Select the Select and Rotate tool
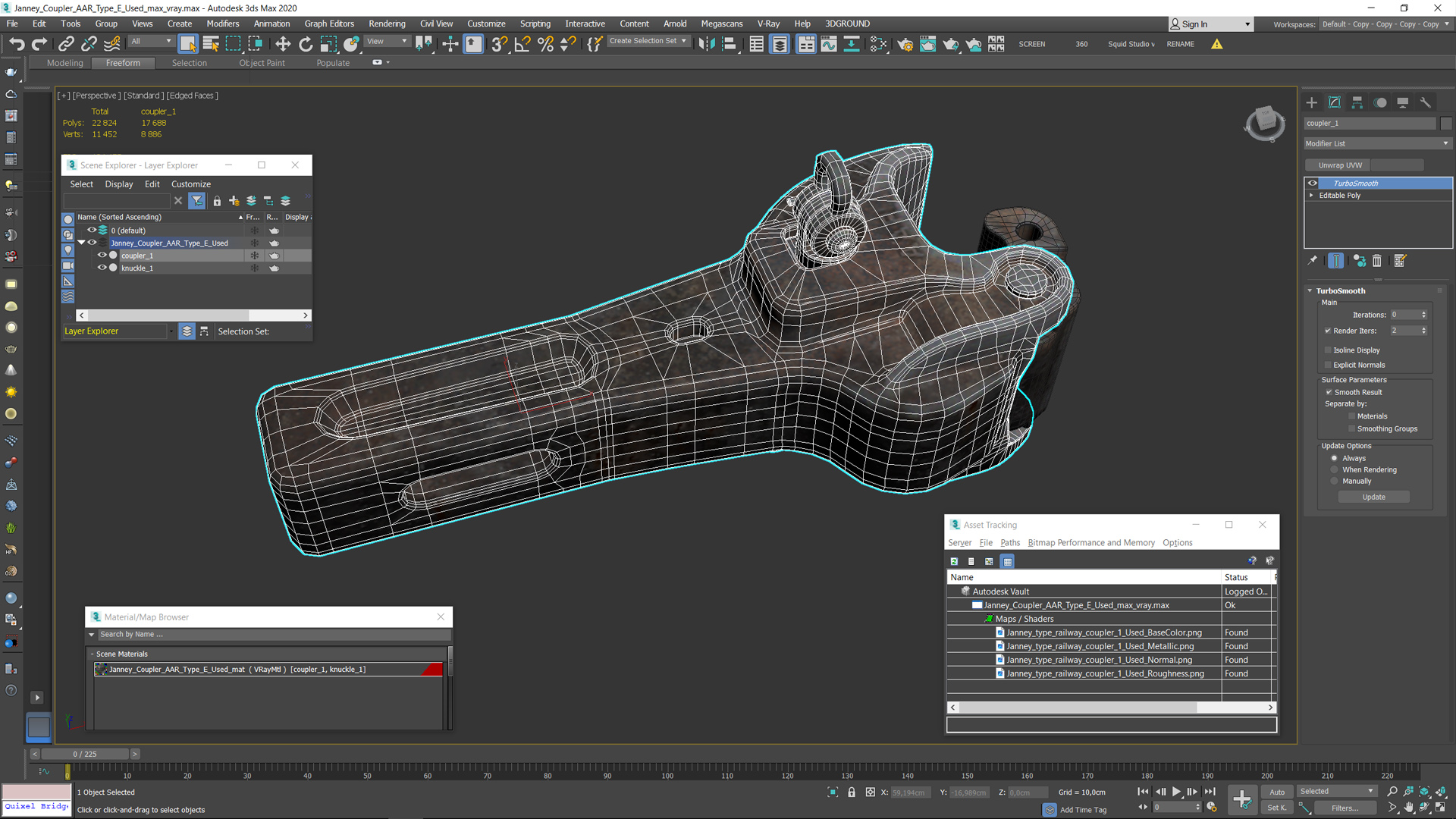This screenshot has width=1456, height=819. pos(305,44)
